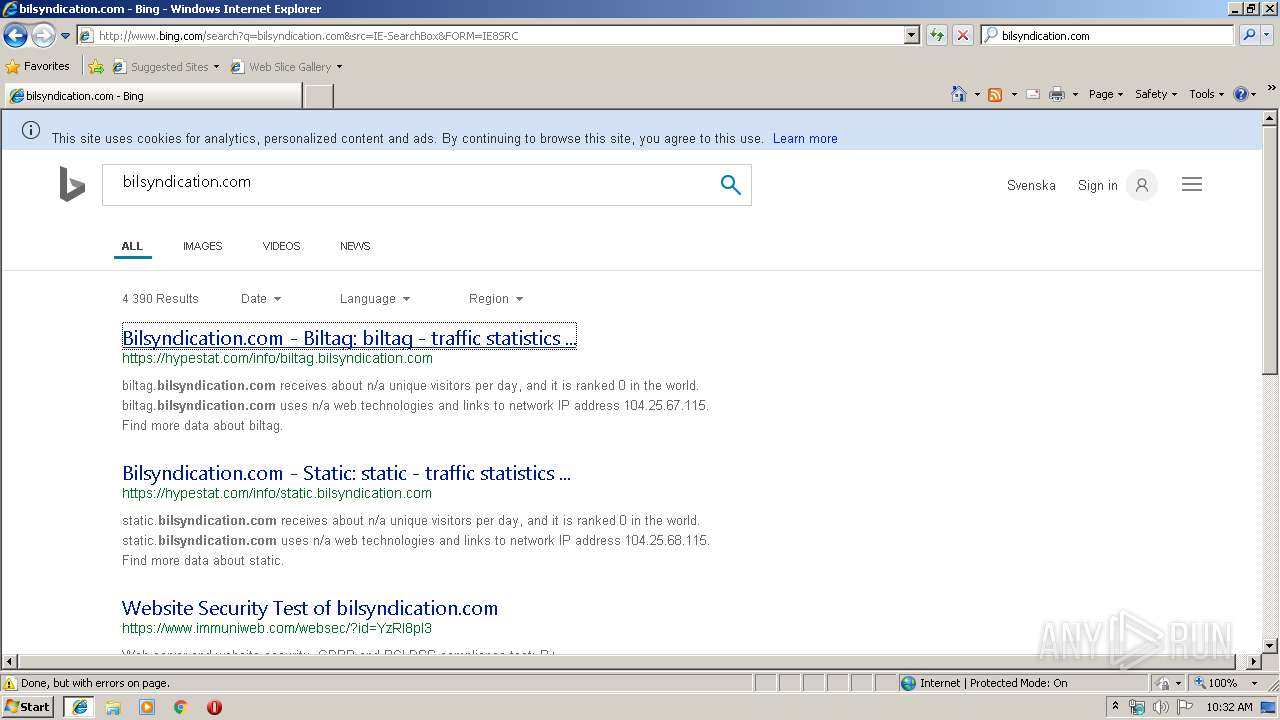Launch Chrome from the taskbar
Image resolution: width=1280 pixels, height=720 pixels.
(x=181, y=707)
